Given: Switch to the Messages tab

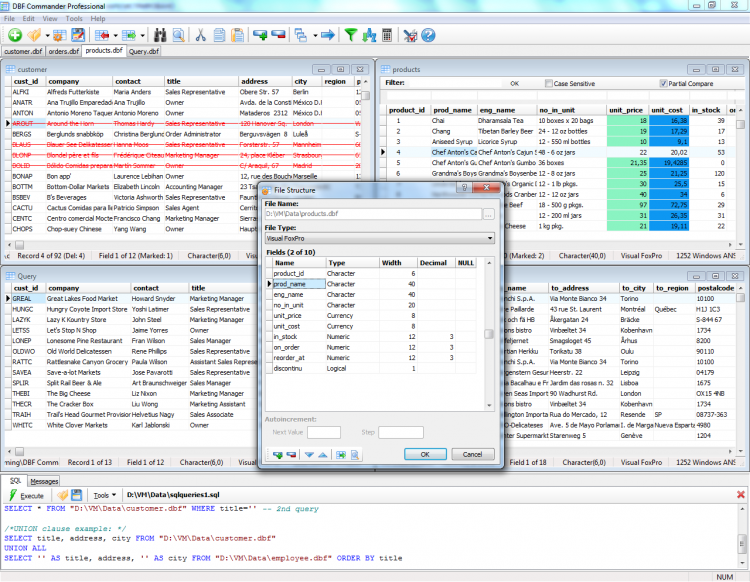Looking at the screenshot, I should 44,481.
